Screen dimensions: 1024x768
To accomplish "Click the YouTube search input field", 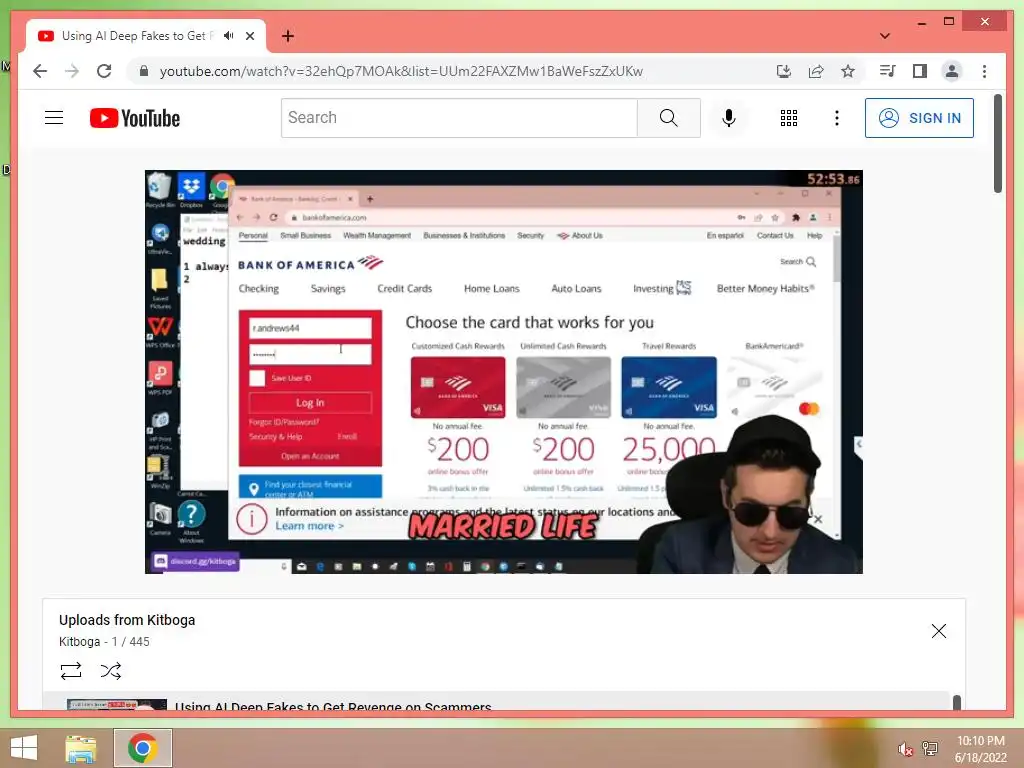I will [459, 118].
